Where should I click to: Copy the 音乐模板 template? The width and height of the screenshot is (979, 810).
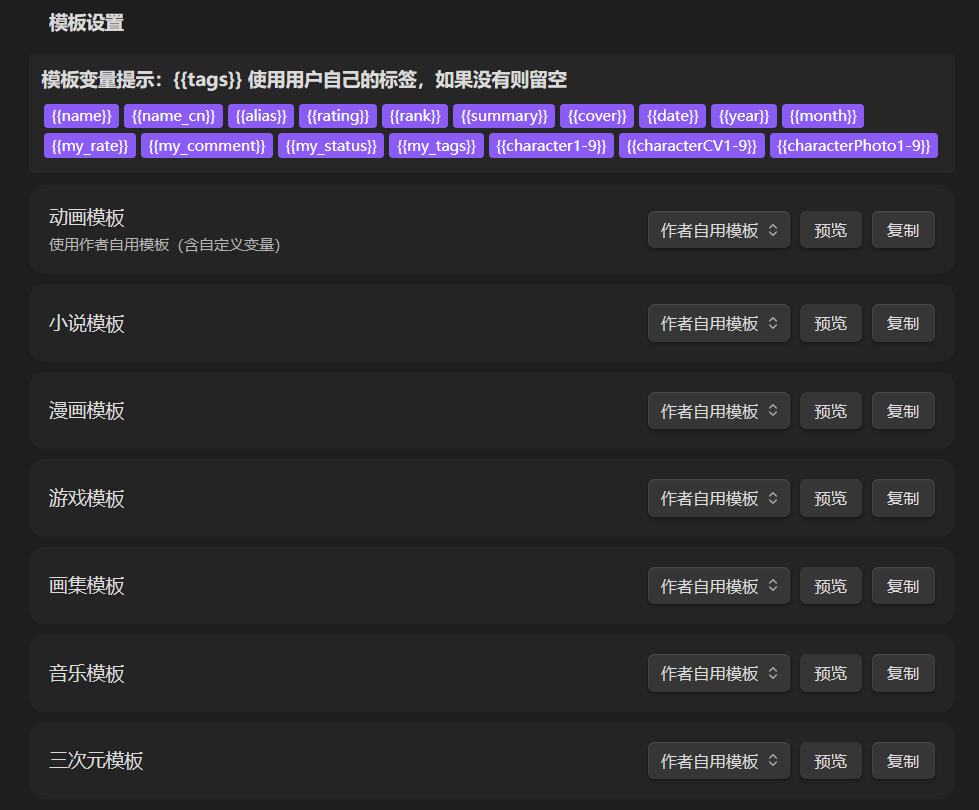coord(903,673)
